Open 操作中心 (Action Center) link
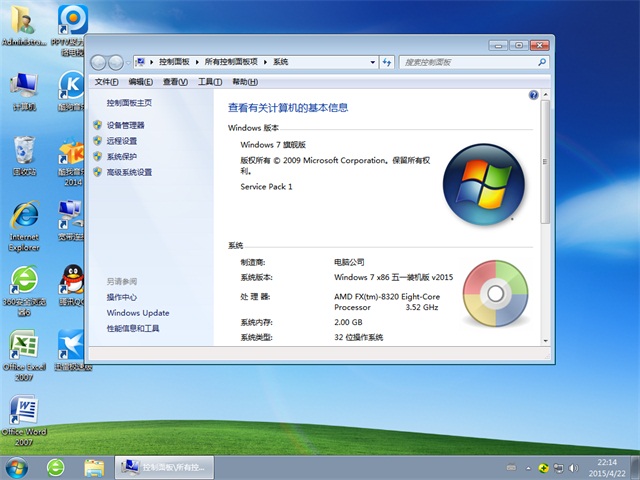Screen dimensions: 640x480 point(122,297)
